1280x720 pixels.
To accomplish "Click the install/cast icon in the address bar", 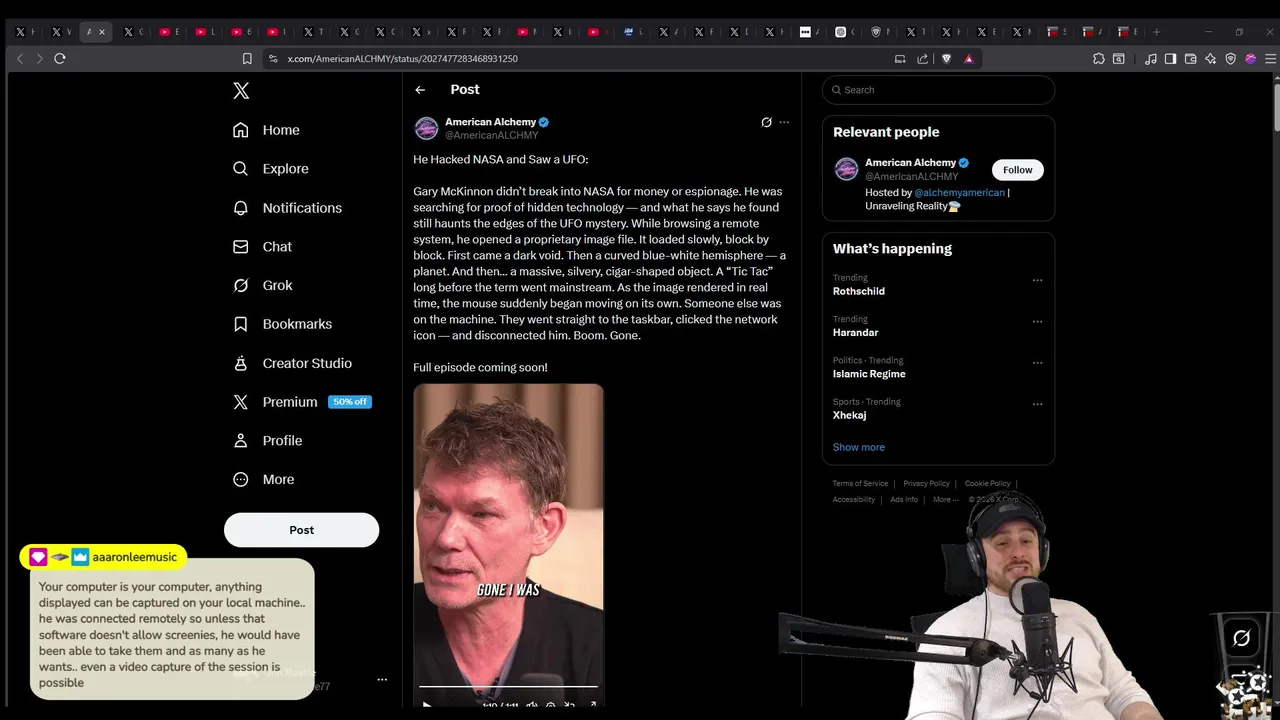I will click(900, 59).
